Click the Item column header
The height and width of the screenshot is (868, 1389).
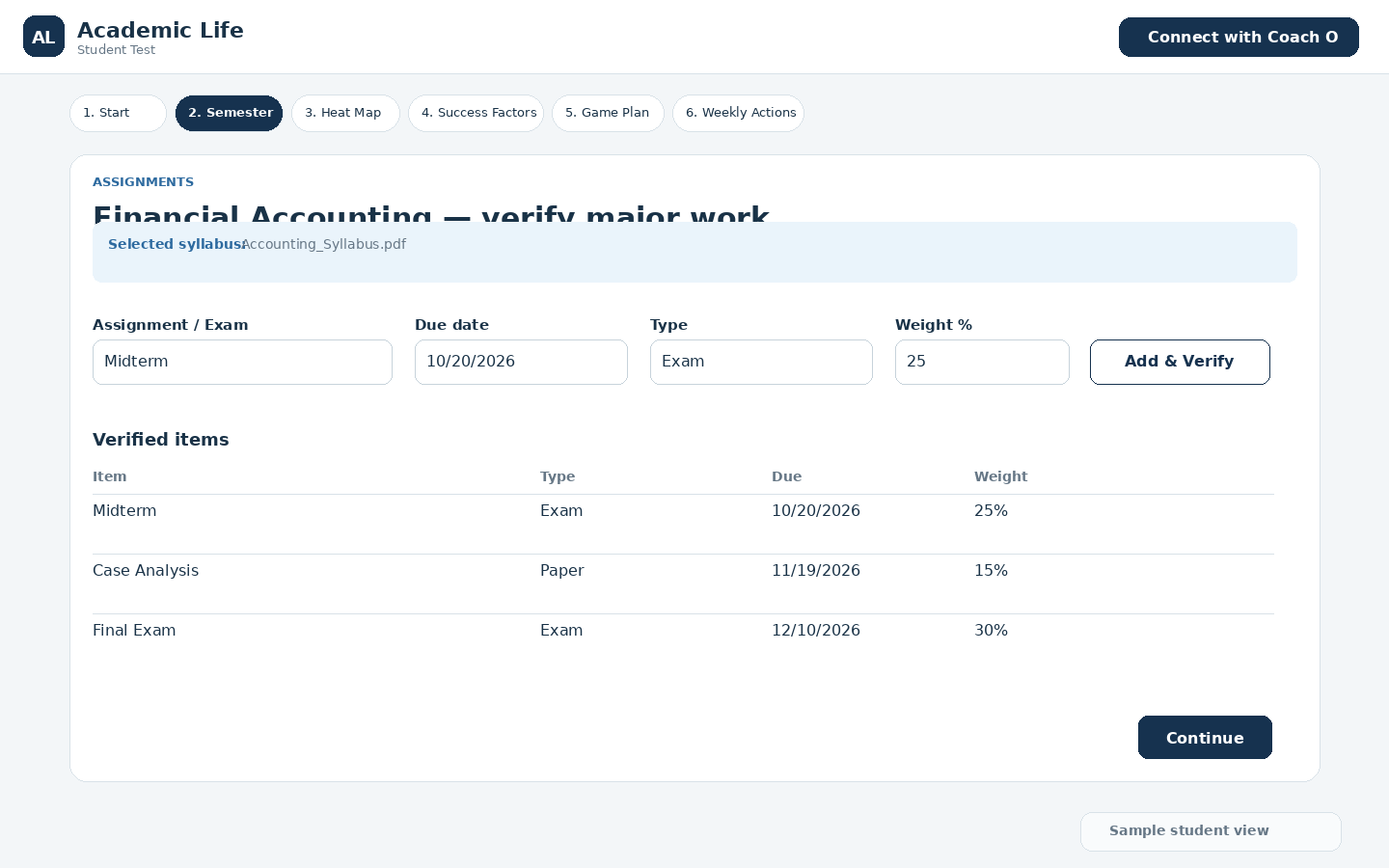(110, 476)
